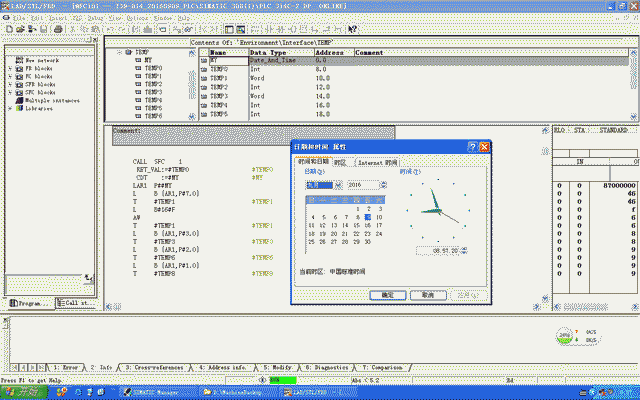This screenshot has width=640, height=400.
Task: Click the 取消 button
Action: click(428, 295)
